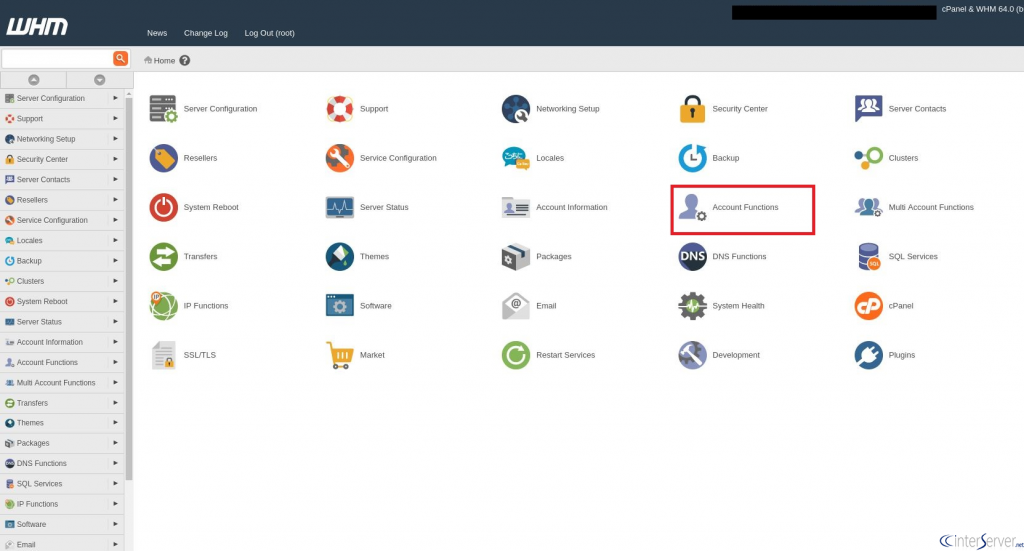Open Market shopping cart icon in grid
This screenshot has width=1024, height=551.
click(340, 355)
